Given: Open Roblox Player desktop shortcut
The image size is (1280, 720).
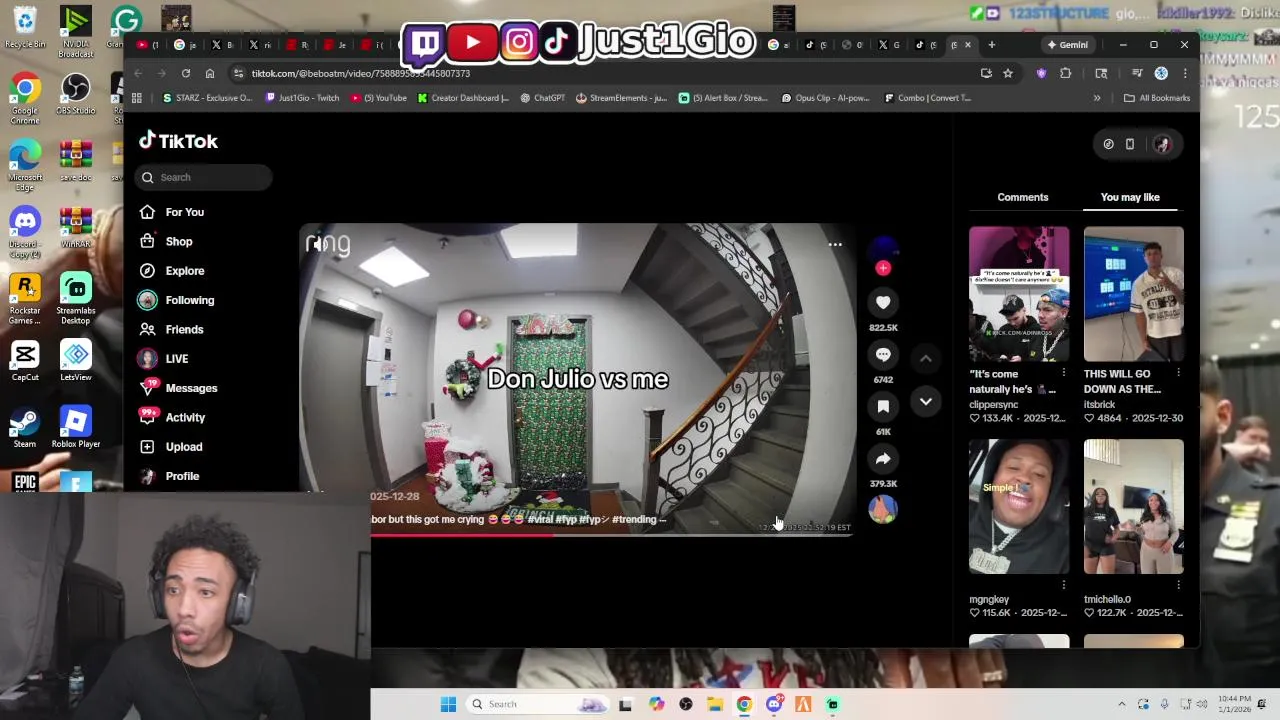Looking at the screenshot, I should tap(76, 428).
